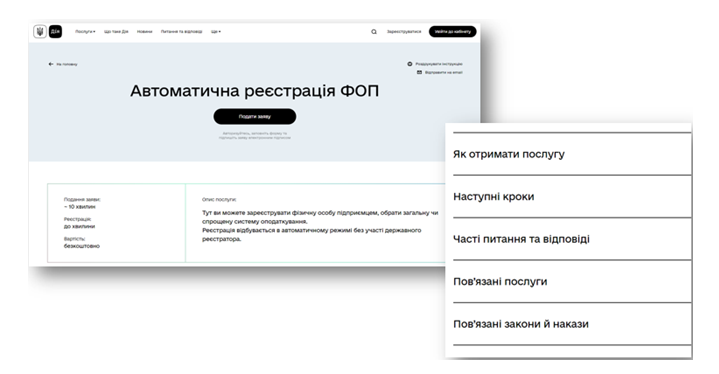719x374 pixels.
Task: Click the Автоматична реєстрація ФОП heading
Action: pos(254,91)
